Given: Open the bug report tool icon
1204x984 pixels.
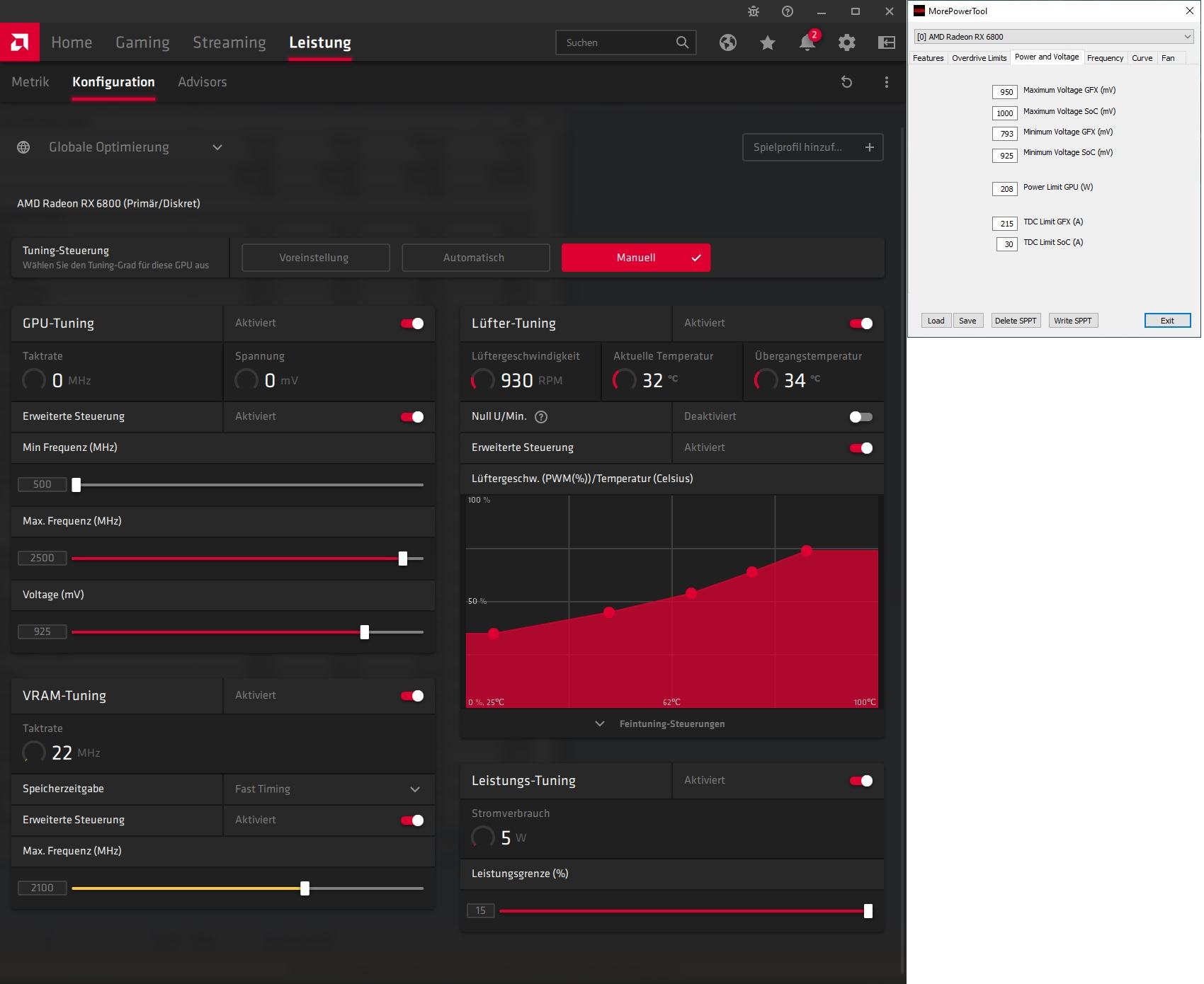Looking at the screenshot, I should coord(754,11).
